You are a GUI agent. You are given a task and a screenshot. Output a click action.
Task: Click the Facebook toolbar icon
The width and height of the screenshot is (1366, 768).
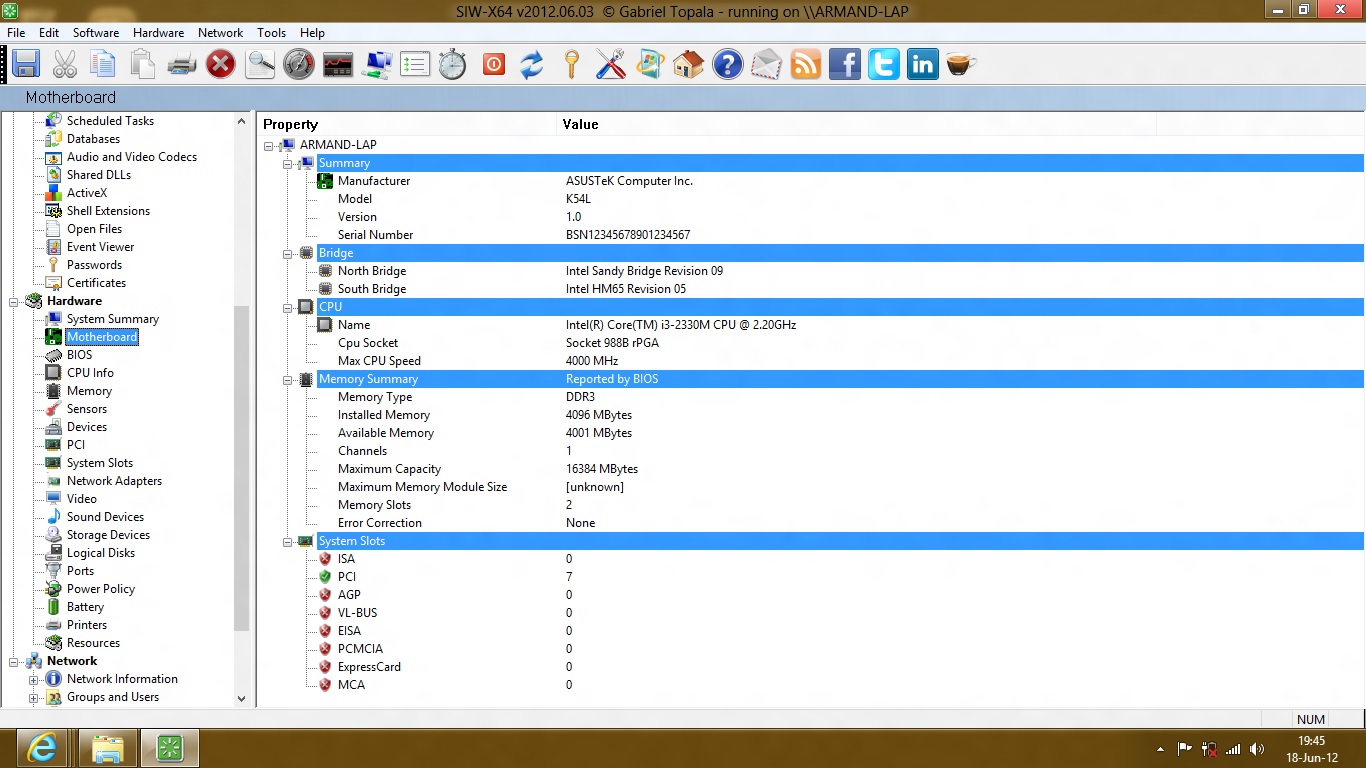click(x=845, y=65)
